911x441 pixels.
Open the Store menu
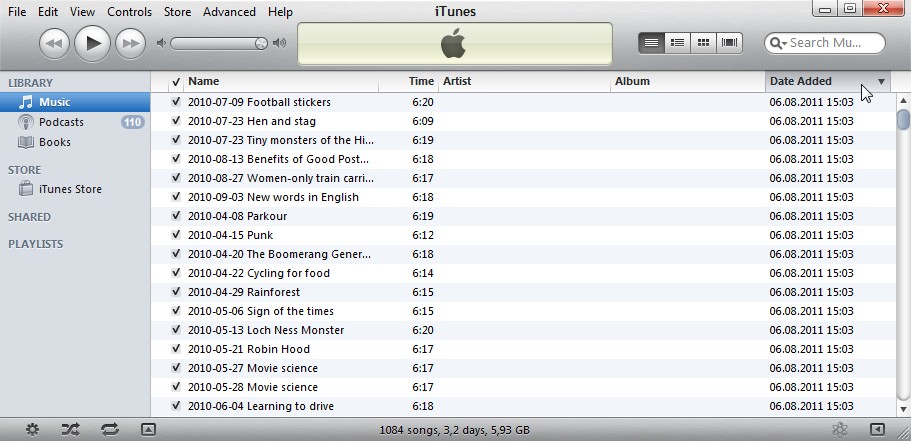pyautogui.click(x=177, y=12)
